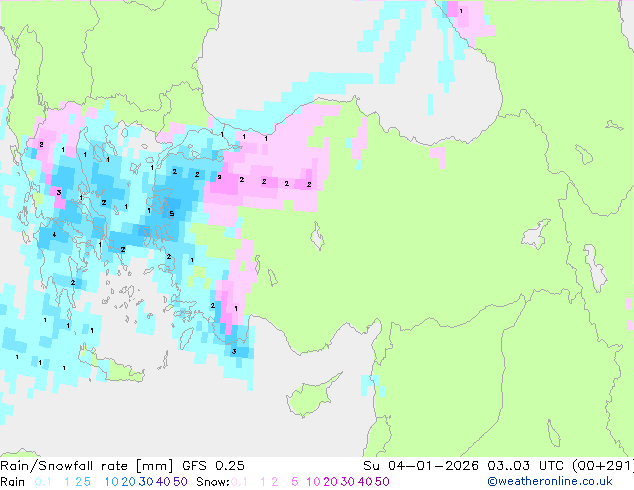This screenshot has width=634, height=490.
Task: Select the Rain legend 40 value
Action: click(x=163, y=482)
